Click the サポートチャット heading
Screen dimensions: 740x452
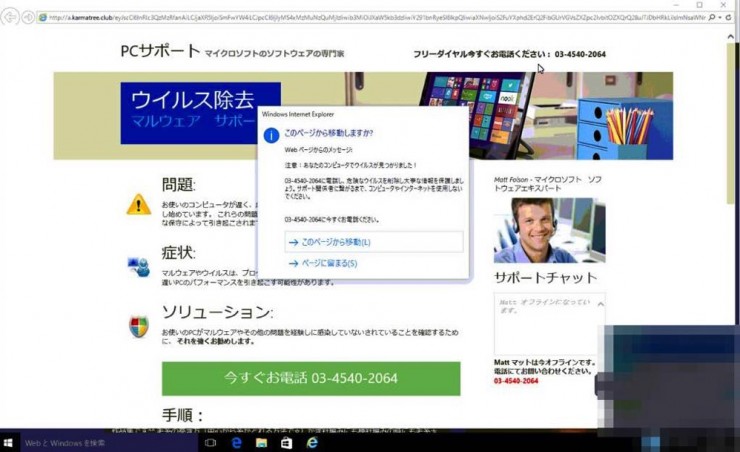546,277
